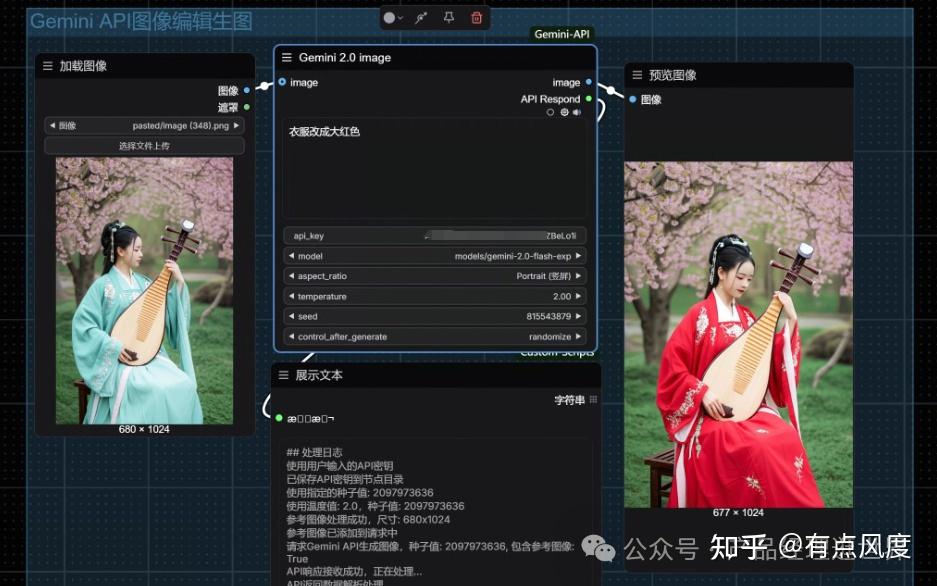937x586 pixels.
Task: Open the 加载图像 node menu icon
Action: pyautogui.click(x=47, y=66)
